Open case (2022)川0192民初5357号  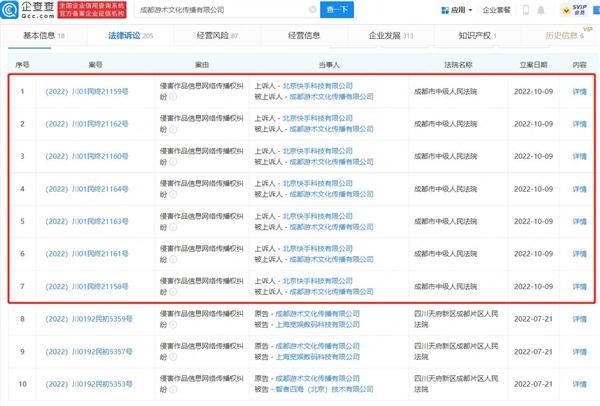tap(89, 351)
